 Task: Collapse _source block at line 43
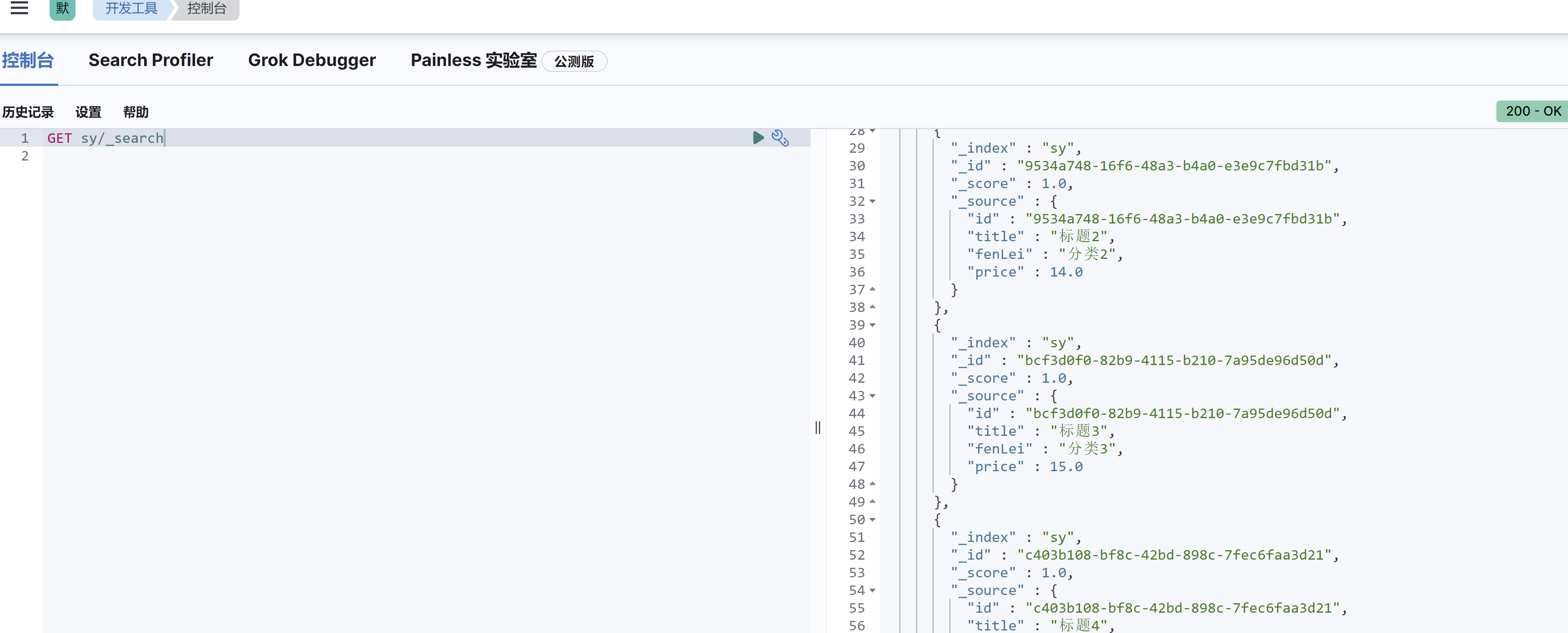tap(872, 396)
